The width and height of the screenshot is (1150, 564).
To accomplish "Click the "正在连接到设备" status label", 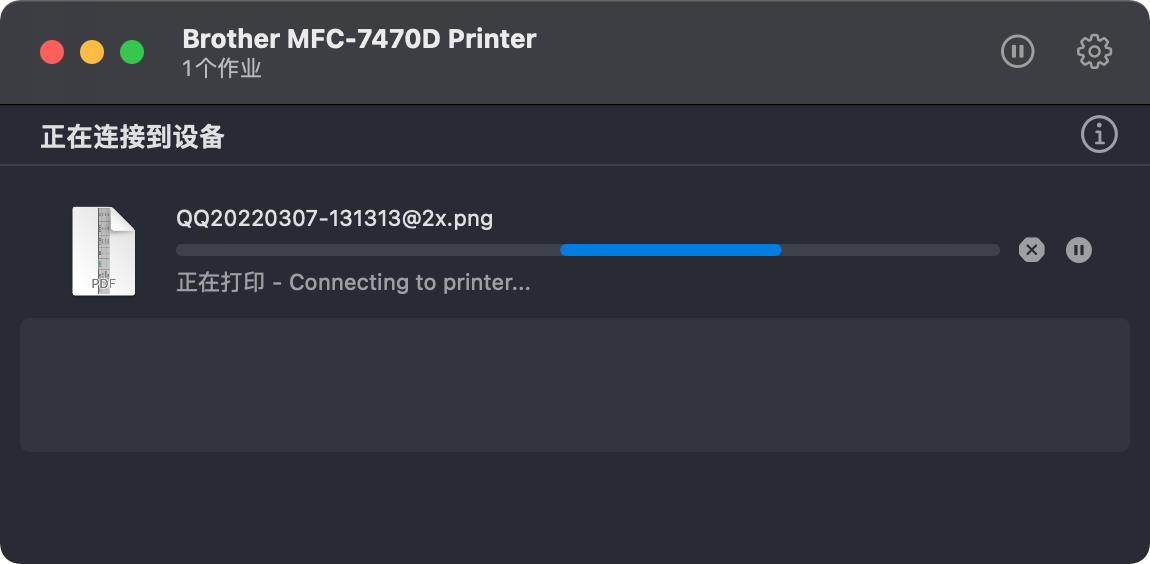I will point(132,137).
